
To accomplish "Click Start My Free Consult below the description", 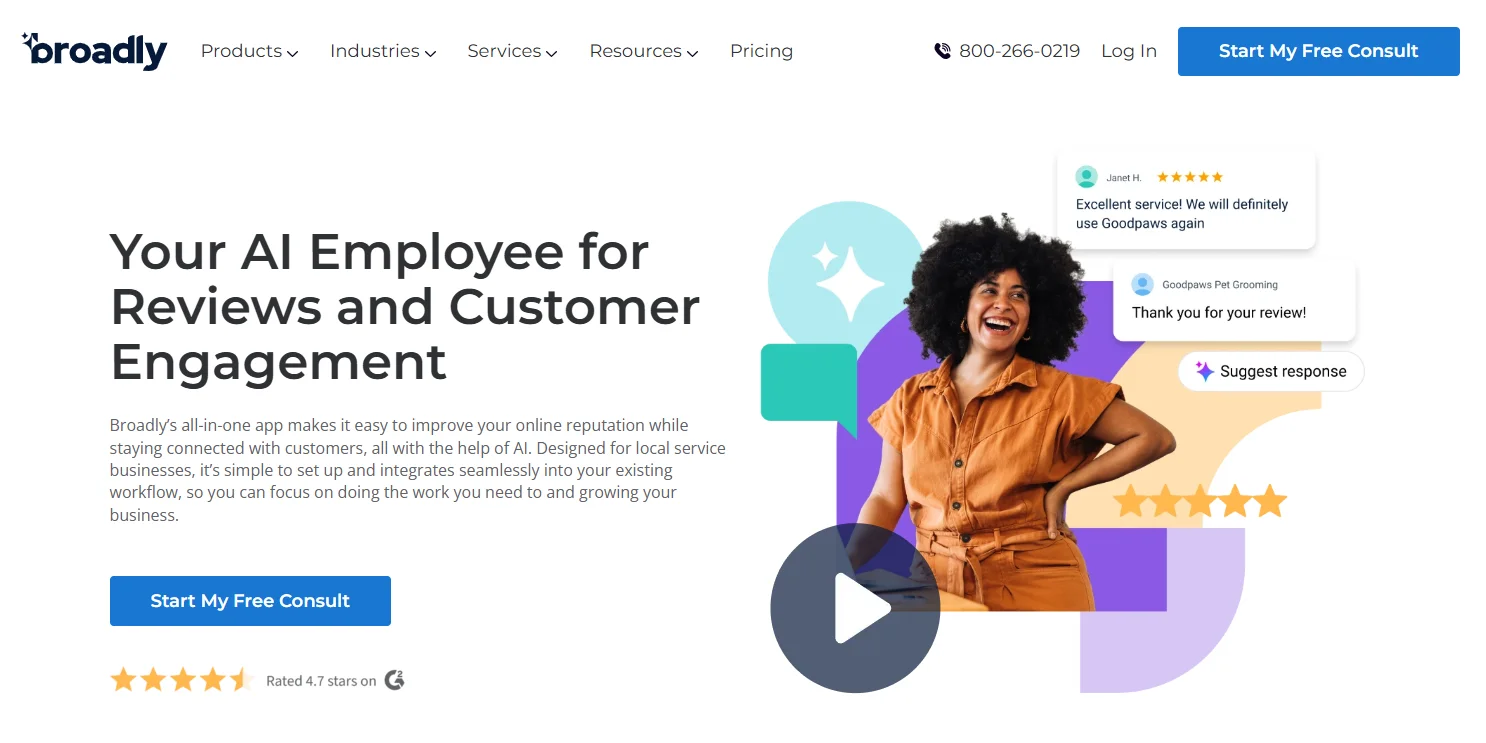I will (x=250, y=601).
